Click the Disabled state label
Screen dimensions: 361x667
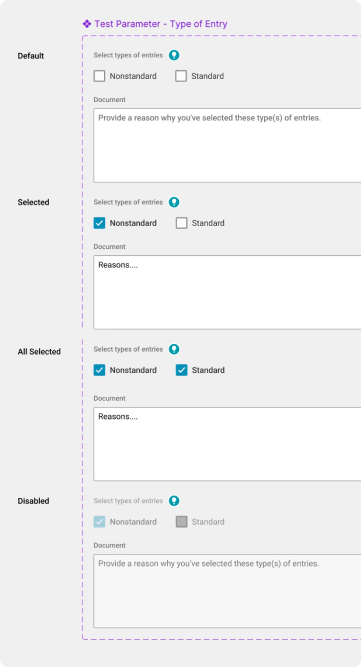pyautogui.click(x=33, y=501)
